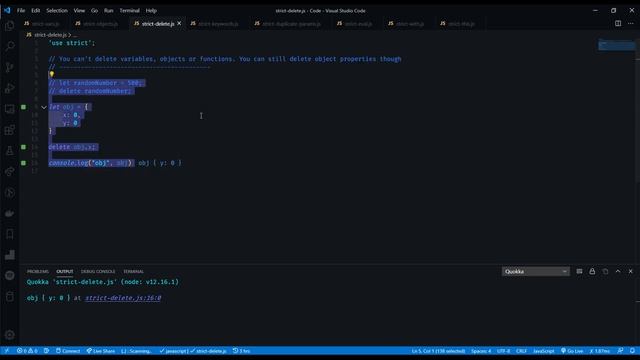Image resolution: width=640 pixels, height=360 pixels.
Task: Open the View menu
Action: tap(79, 11)
